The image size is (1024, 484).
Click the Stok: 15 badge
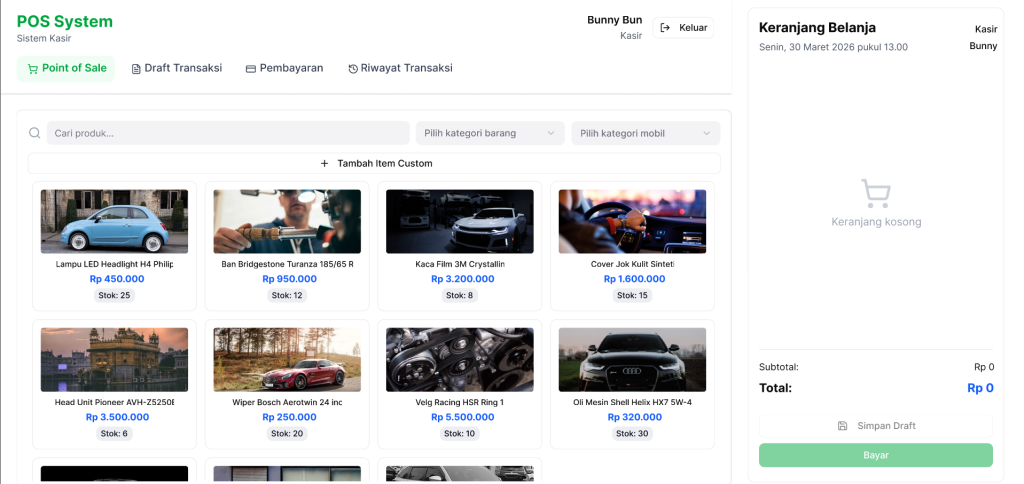click(x=632, y=295)
